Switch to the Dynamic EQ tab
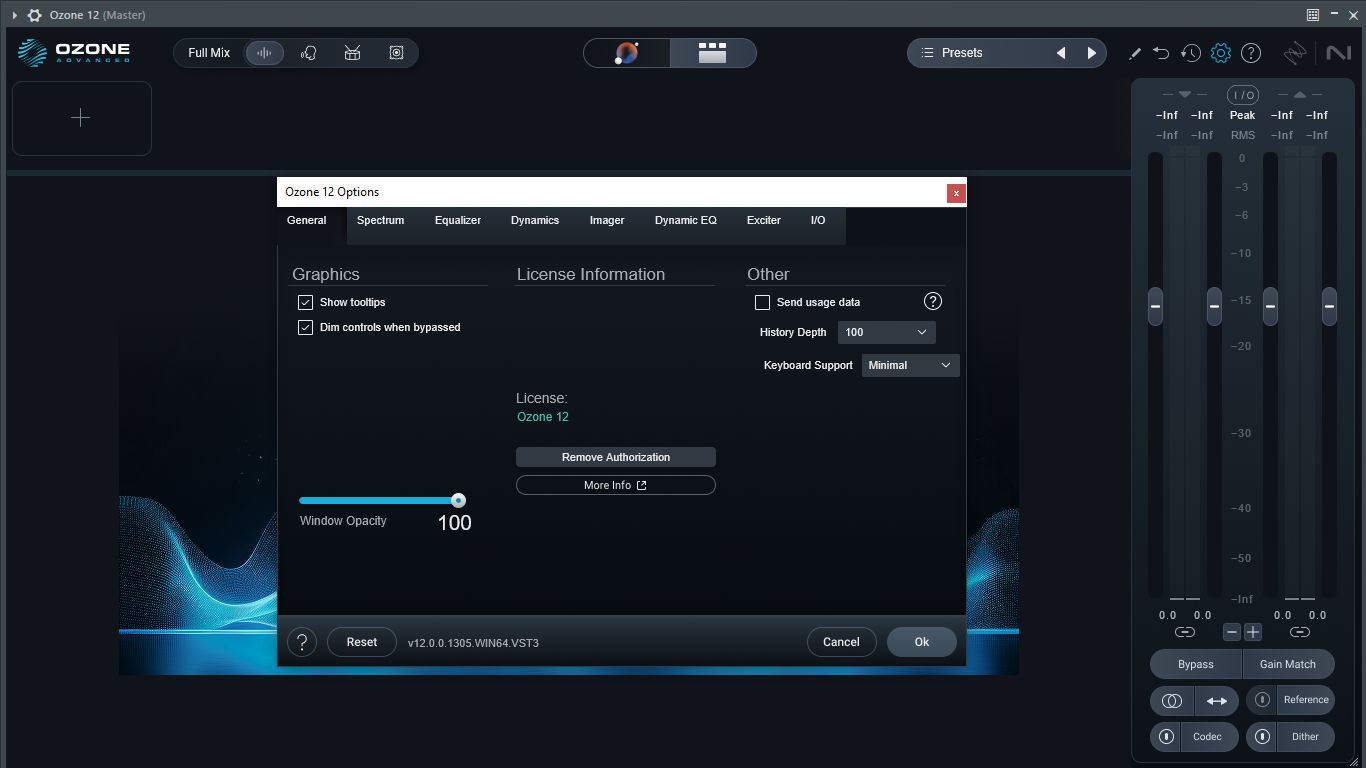Image resolution: width=1366 pixels, height=768 pixels. [x=686, y=220]
